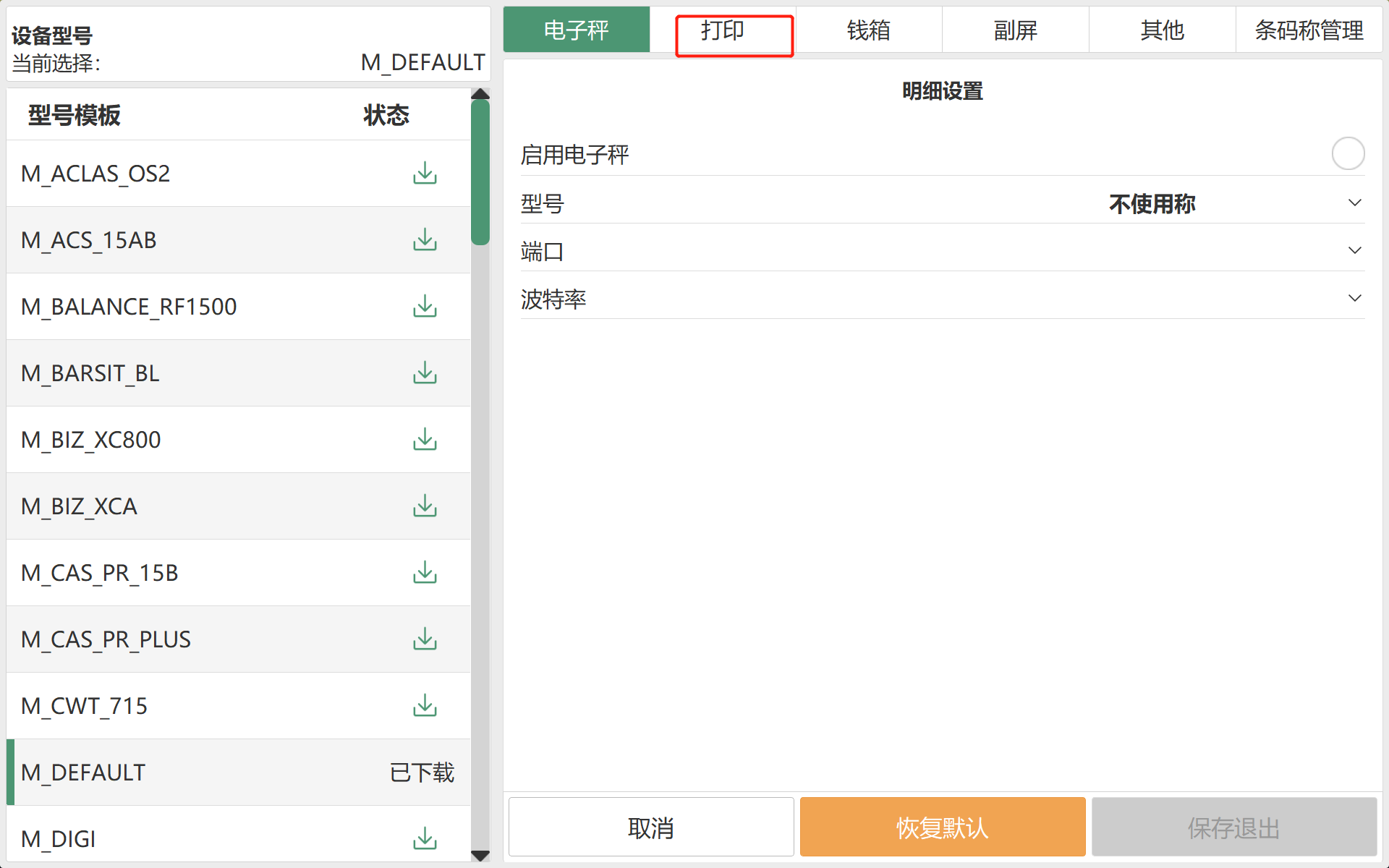Click the model list scrollbar thumb

pyautogui.click(x=480, y=172)
